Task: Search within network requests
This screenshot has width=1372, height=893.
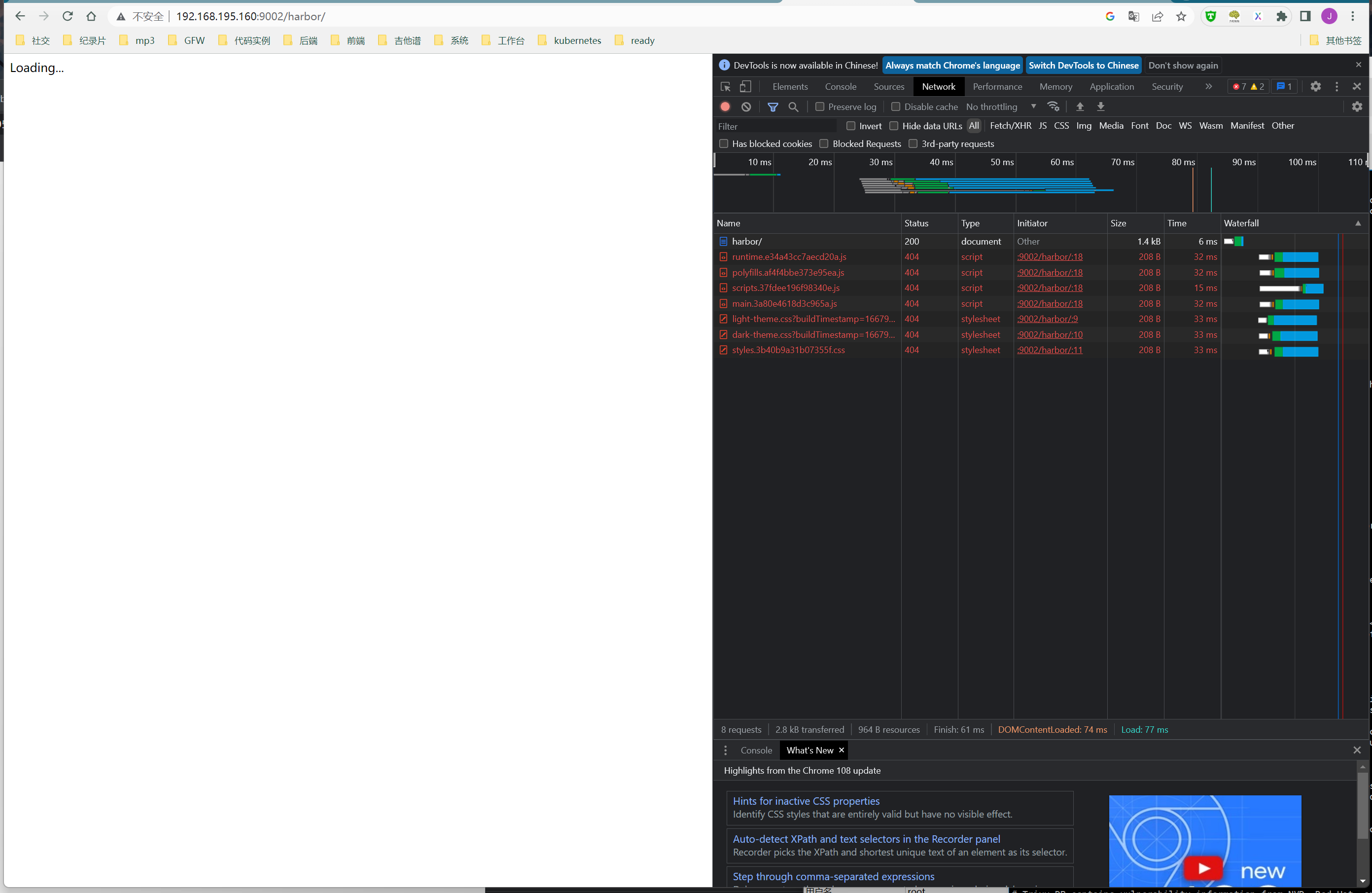Action: pyautogui.click(x=793, y=107)
